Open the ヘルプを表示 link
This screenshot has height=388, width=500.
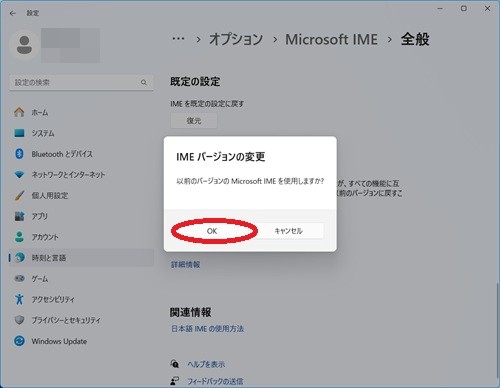coord(206,364)
